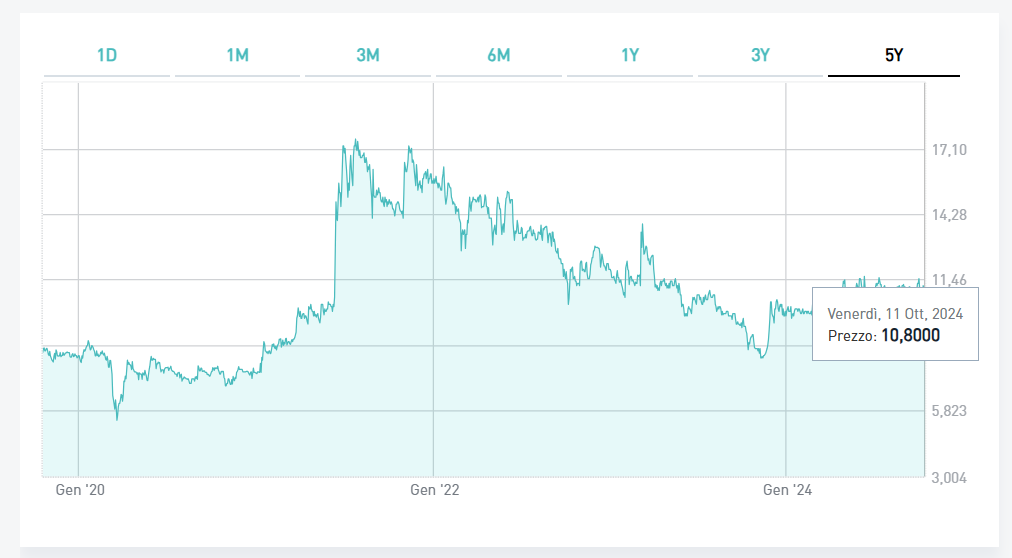Click the 14,28 y-axis price label
This screenshot has width=1012, height=558.
pos(949,215)
